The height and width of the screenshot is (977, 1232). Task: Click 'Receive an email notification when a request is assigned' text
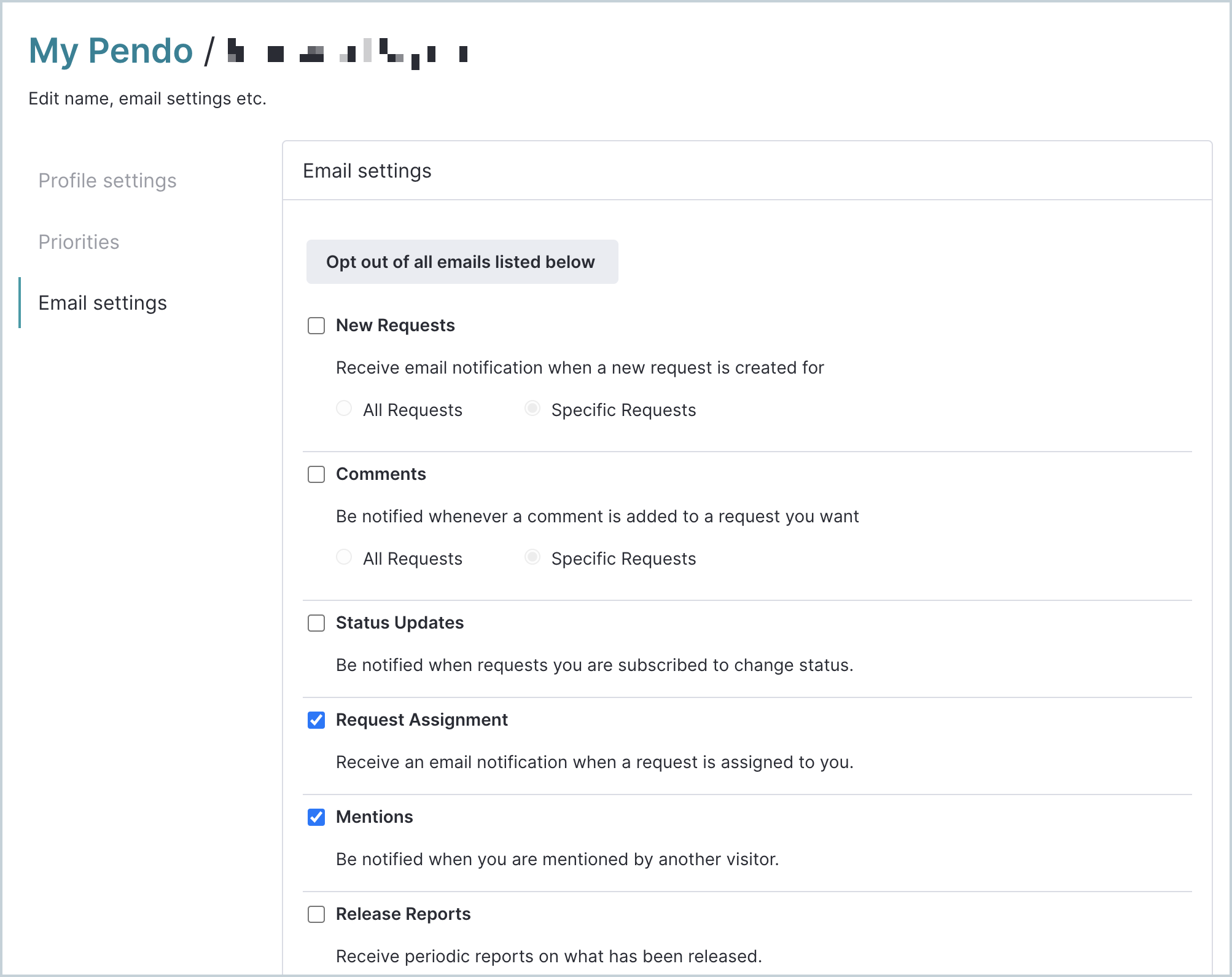[x=595, y=762]
